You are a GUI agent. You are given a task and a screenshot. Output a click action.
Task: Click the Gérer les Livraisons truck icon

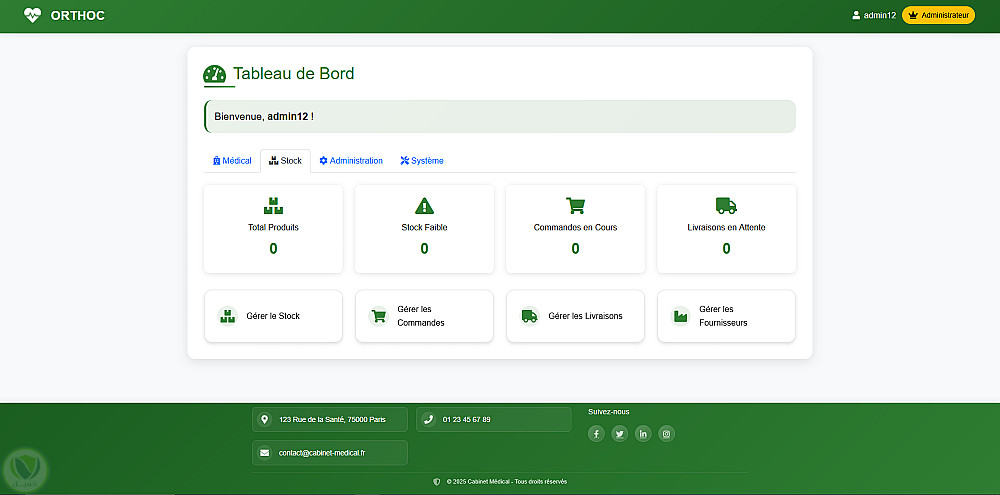pos(529,316)
